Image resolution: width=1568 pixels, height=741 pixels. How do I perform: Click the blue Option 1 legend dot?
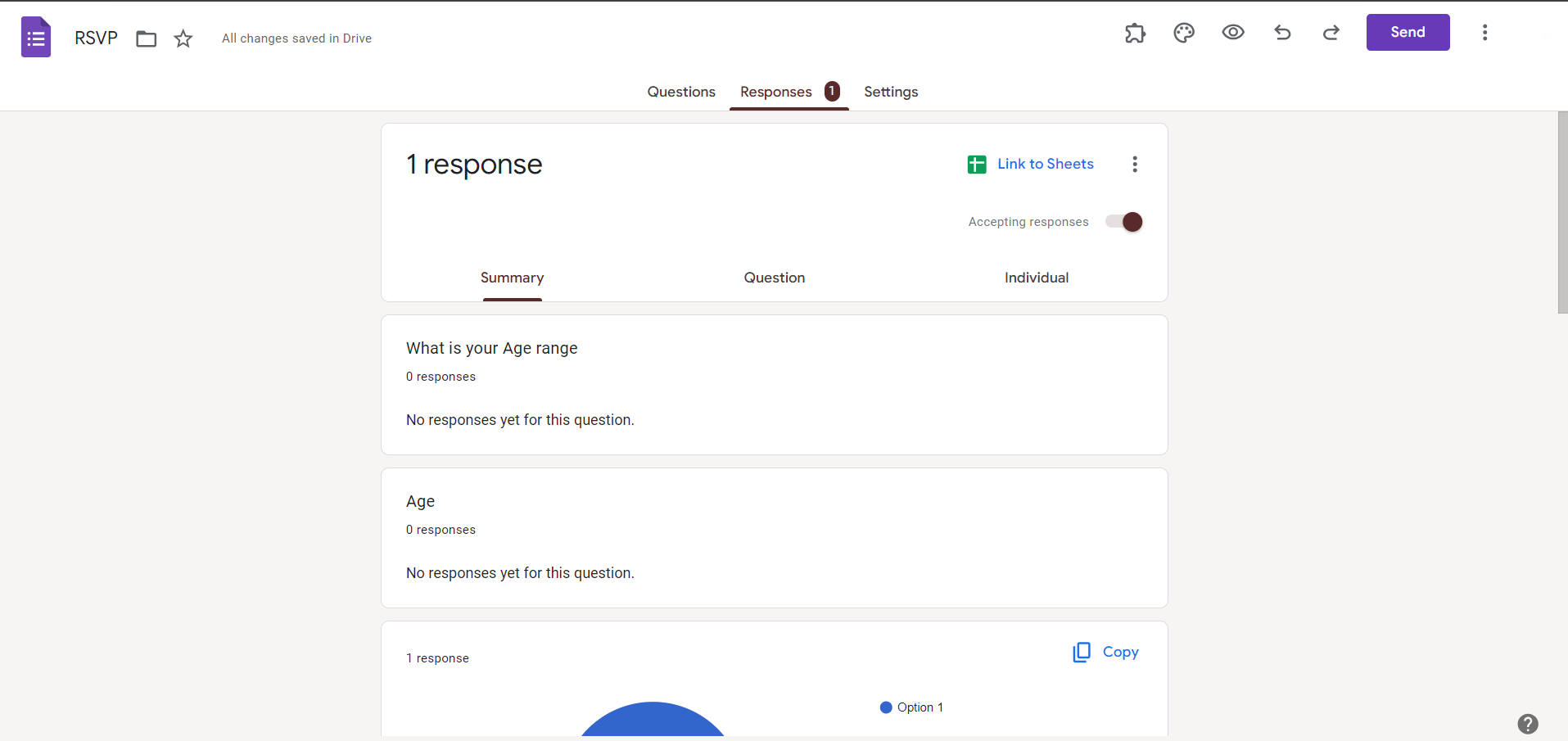(x=886, y=707)
